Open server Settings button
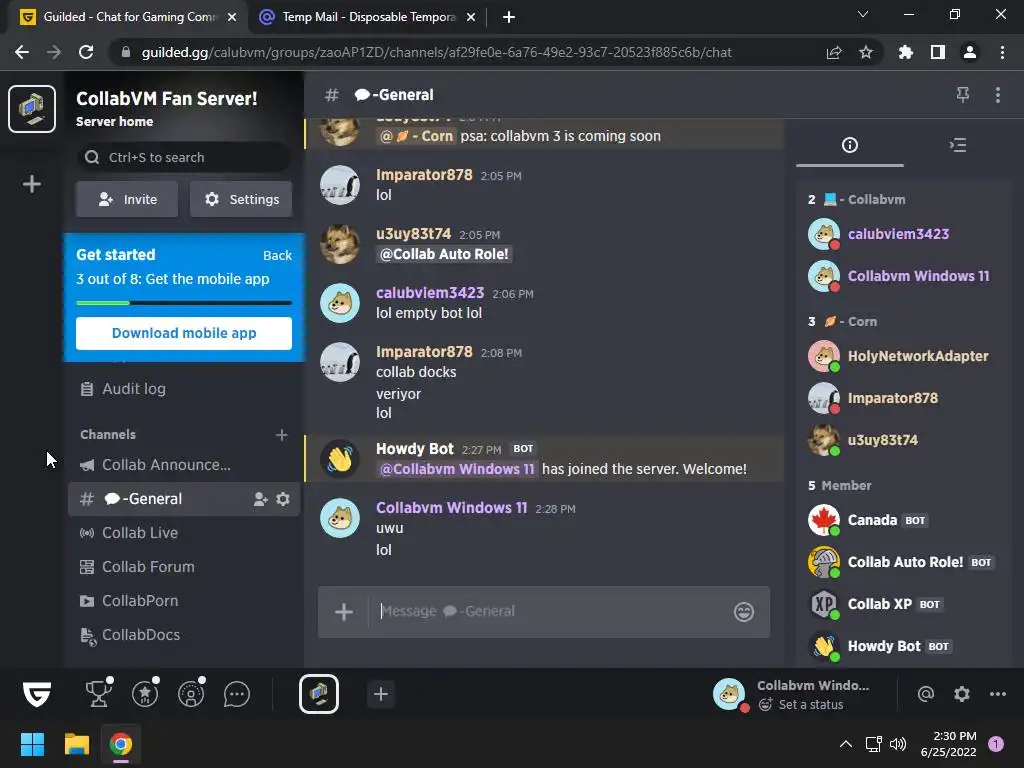This screenshot has width=1024, height=768. point(241,199)
